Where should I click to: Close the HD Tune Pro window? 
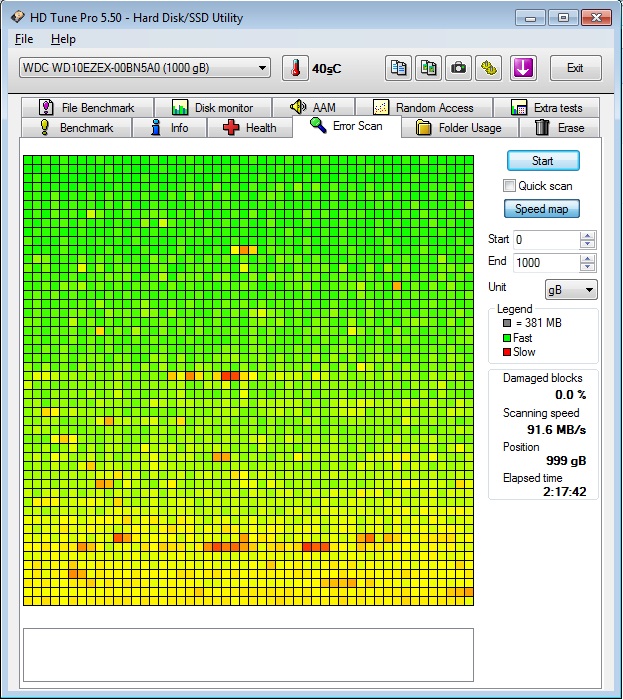pos(597,18)
